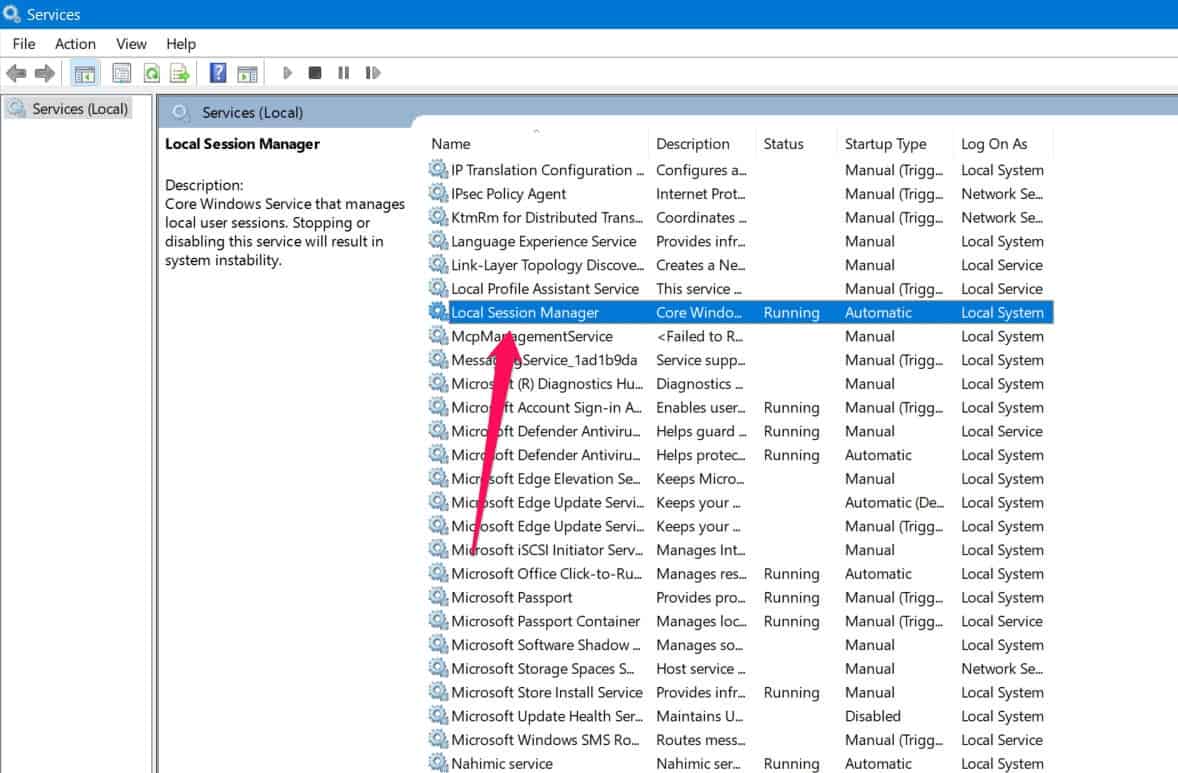This screenshot has width=1178, height=773.
Task: Open Help via blue question mark icon
Action: point(218,73)
